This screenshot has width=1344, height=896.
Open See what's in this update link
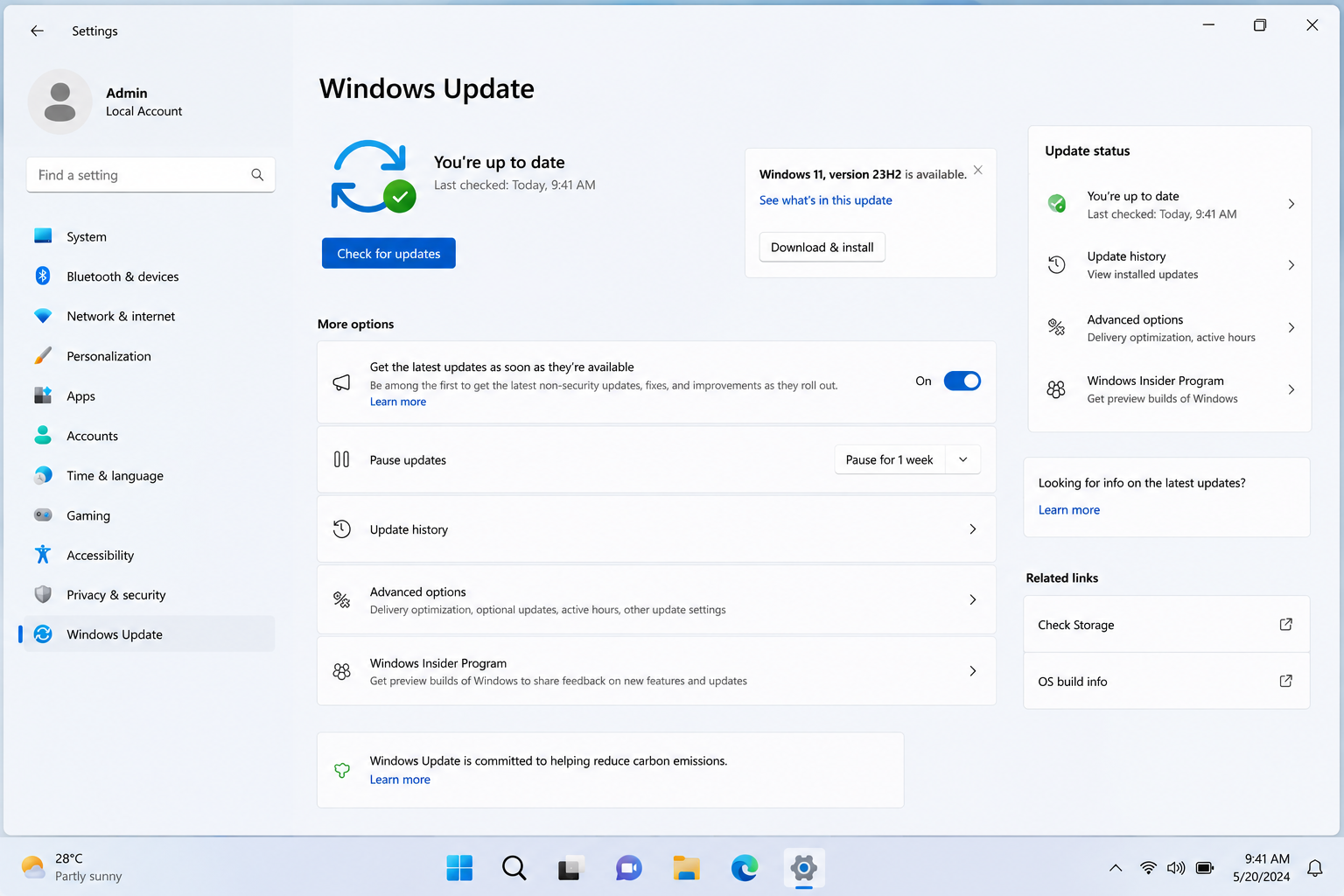pos(826,200)
